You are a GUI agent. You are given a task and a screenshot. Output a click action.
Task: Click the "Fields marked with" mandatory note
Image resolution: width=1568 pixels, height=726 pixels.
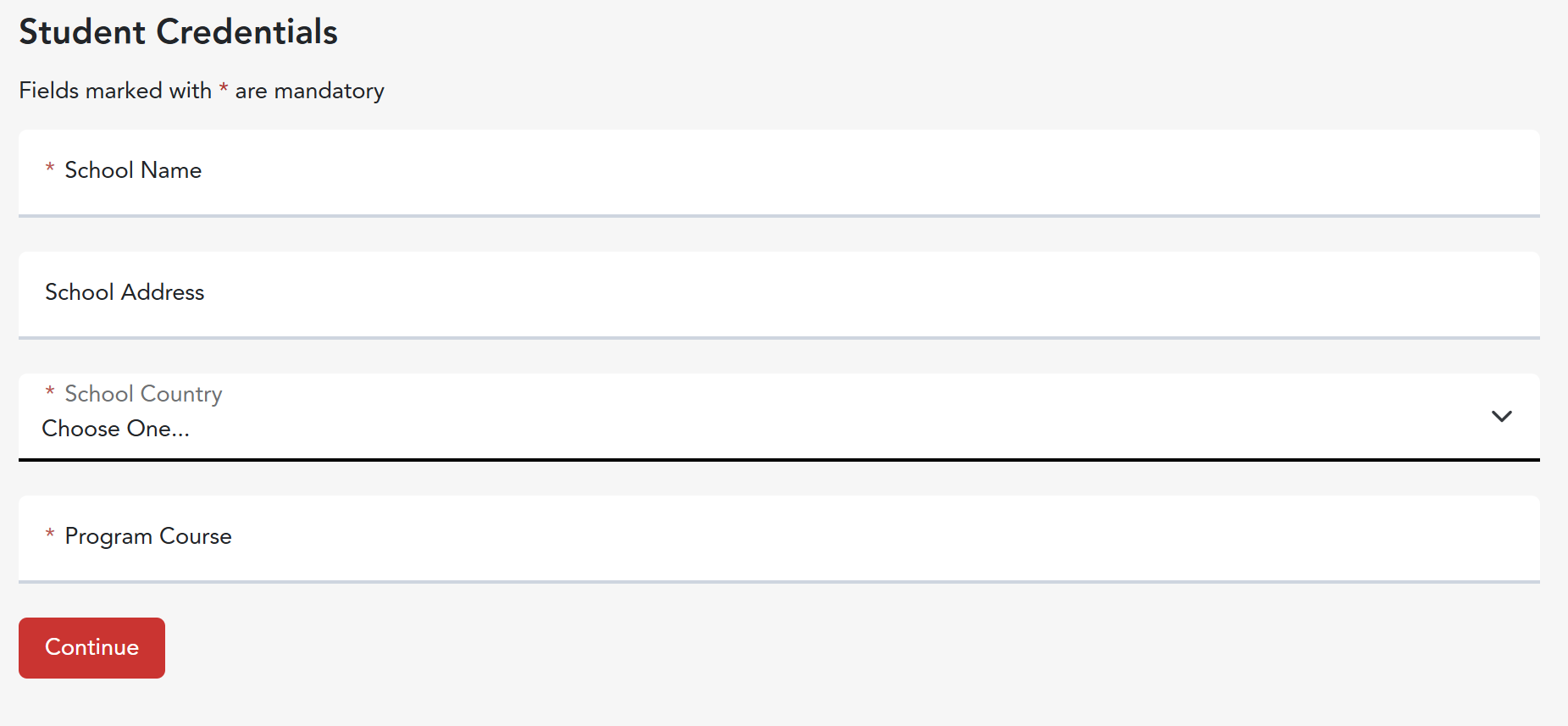point(115,91)
